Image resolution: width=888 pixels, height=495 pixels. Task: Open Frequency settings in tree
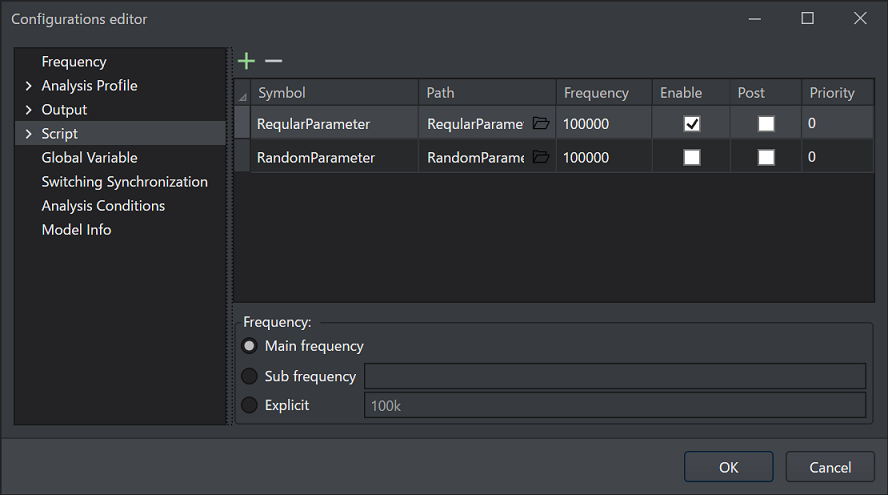[x=74, y=62]
